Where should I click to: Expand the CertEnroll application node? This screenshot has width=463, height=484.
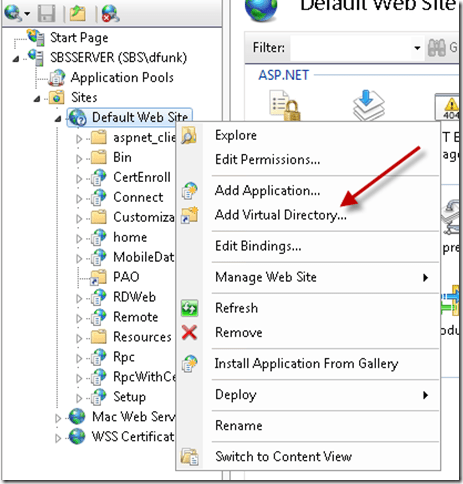point(79,178)
